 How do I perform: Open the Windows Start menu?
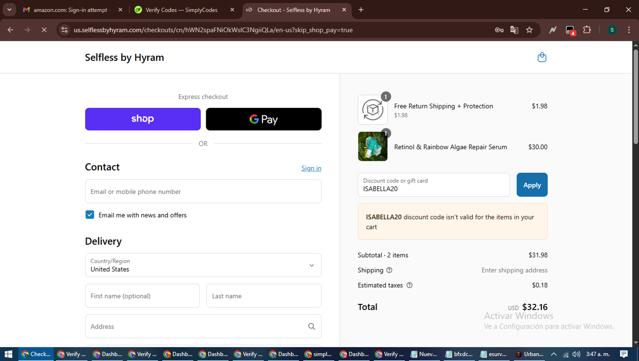click(x=8, y=354)
